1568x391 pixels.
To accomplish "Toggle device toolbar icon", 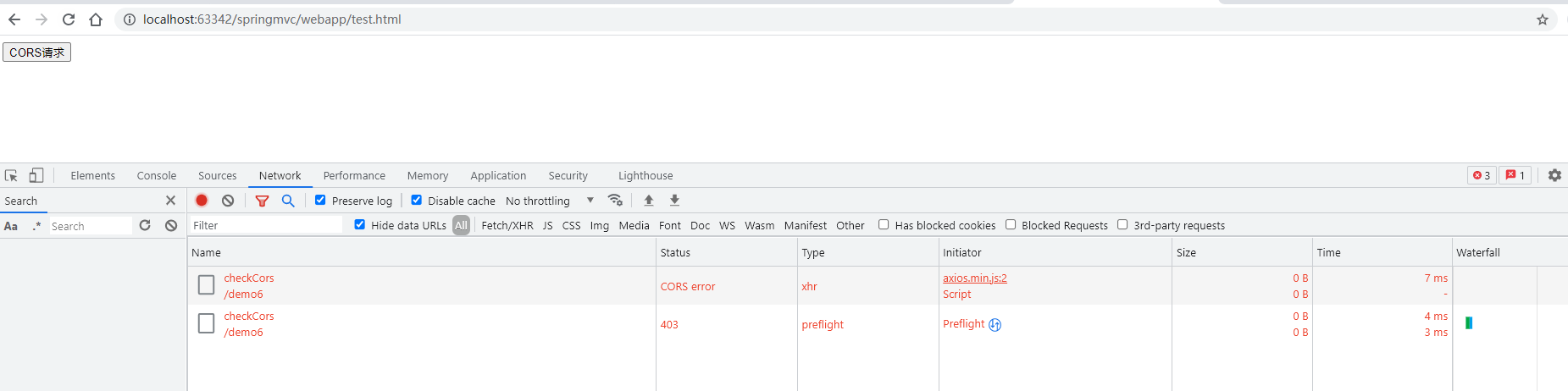I will point(36,175).
